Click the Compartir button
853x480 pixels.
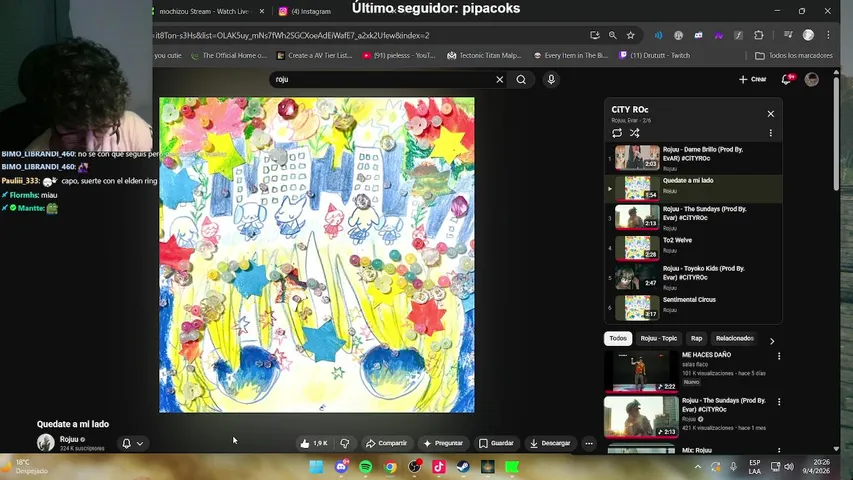point(386,444)
